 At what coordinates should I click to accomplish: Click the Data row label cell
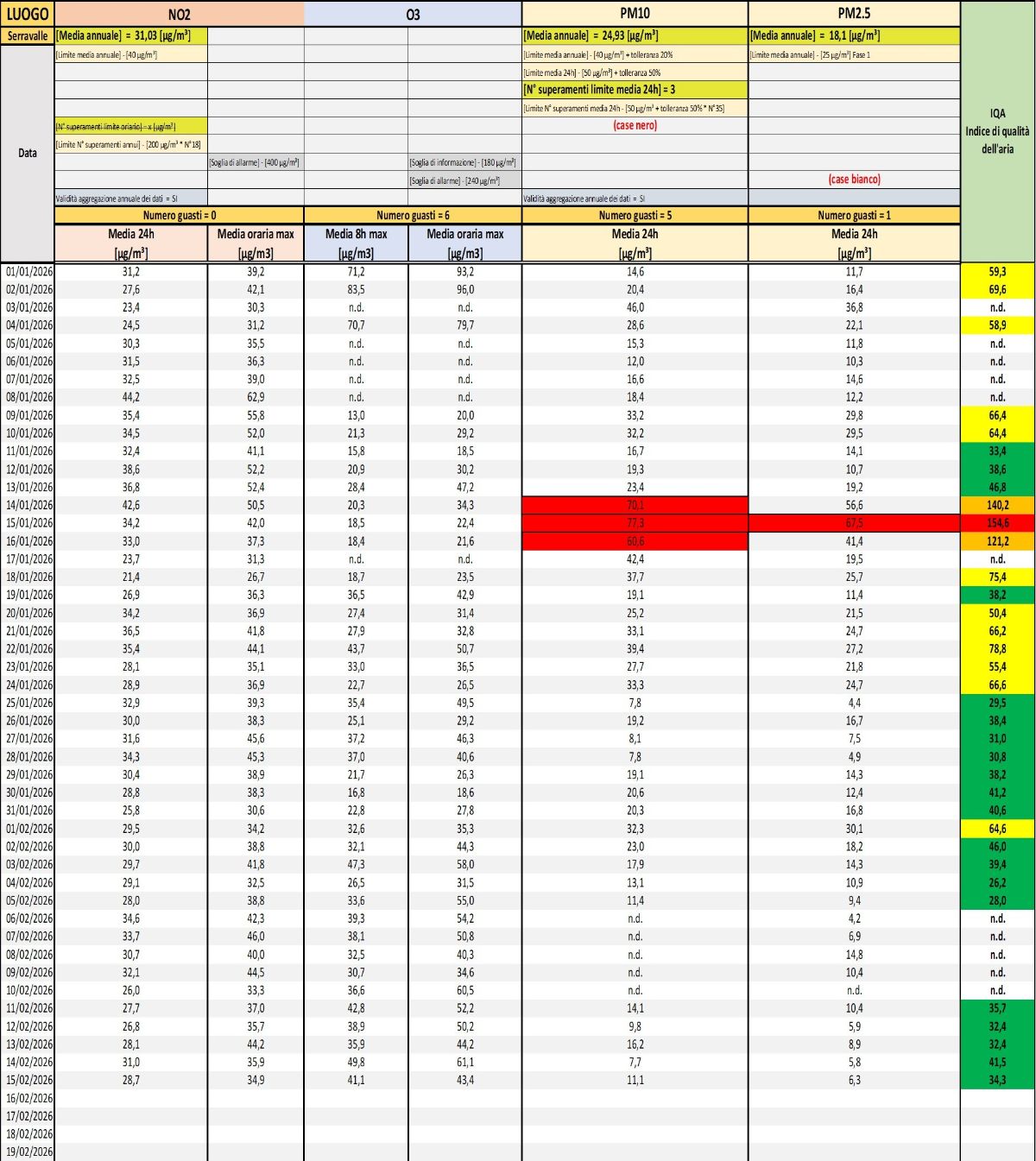pos(28,153)
